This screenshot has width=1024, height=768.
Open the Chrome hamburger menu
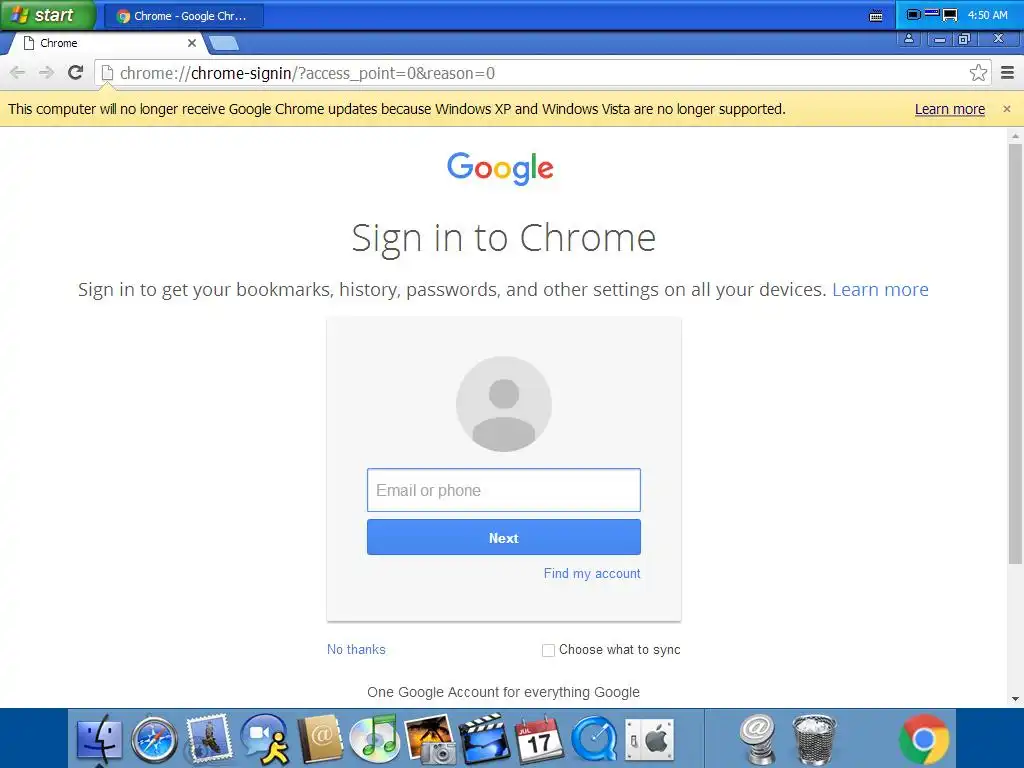click(x=1008, y=72)
